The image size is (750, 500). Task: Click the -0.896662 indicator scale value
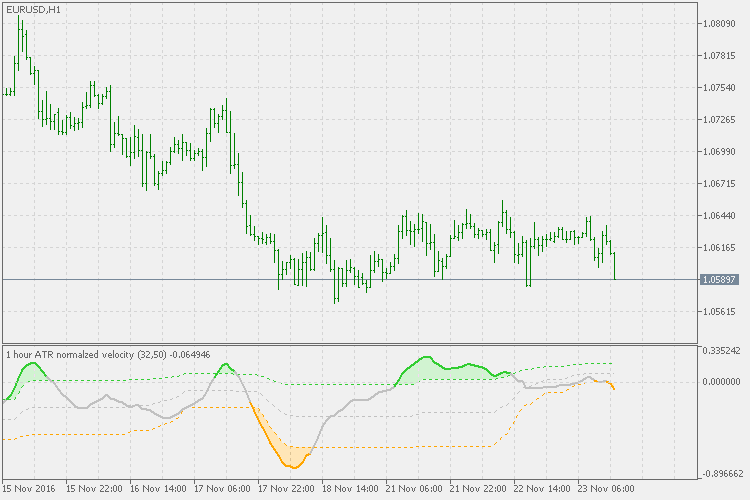(725, 475)
